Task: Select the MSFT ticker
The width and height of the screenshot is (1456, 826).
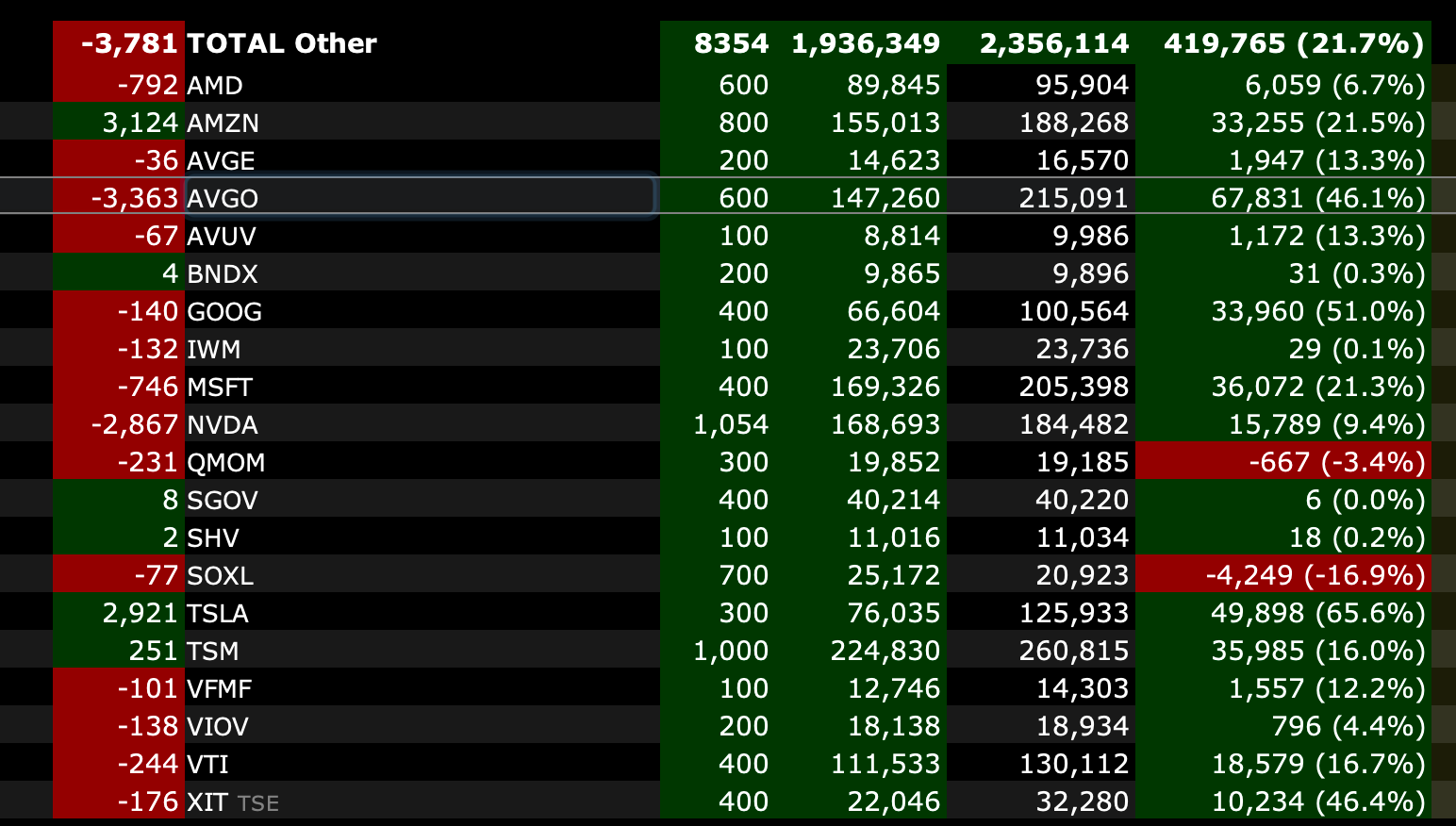Action: [220, 387]
